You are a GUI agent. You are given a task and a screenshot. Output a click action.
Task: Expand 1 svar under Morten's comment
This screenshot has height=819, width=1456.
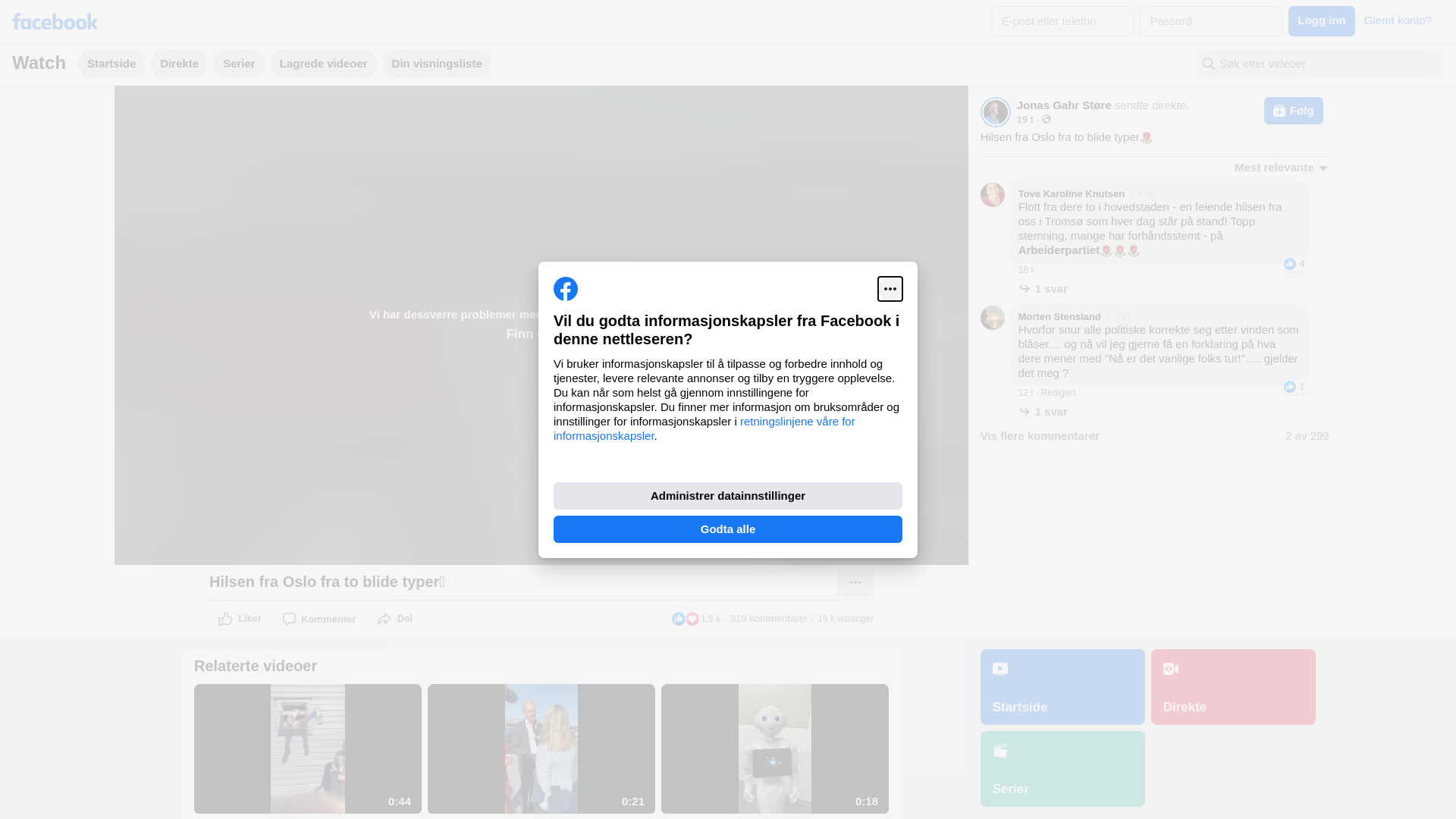pyautogui.click(x=1043, y=412)
